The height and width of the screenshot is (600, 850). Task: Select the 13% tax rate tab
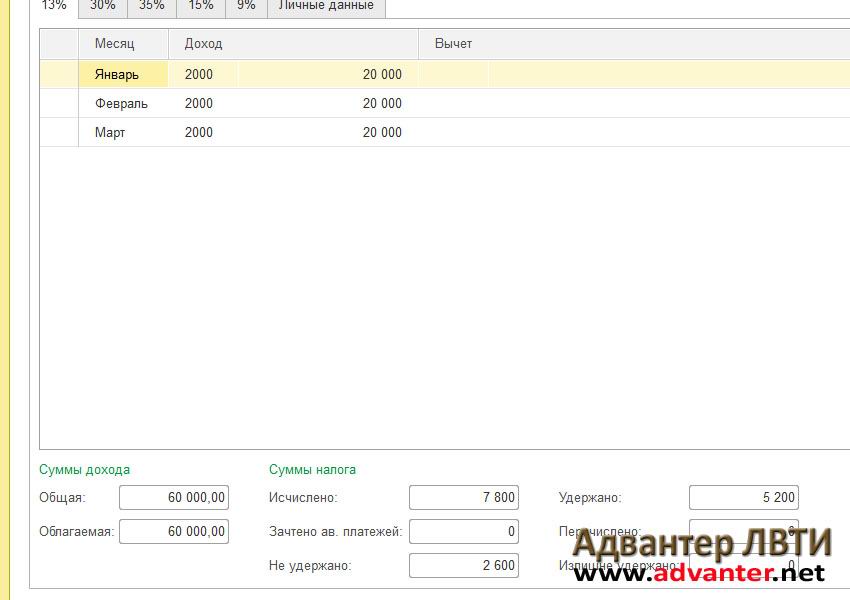pyautogui.click(x=54, y=7)
